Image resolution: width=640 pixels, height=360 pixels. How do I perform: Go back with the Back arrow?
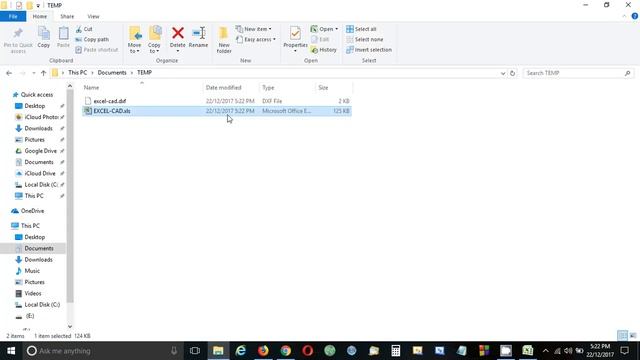point(9,73)
